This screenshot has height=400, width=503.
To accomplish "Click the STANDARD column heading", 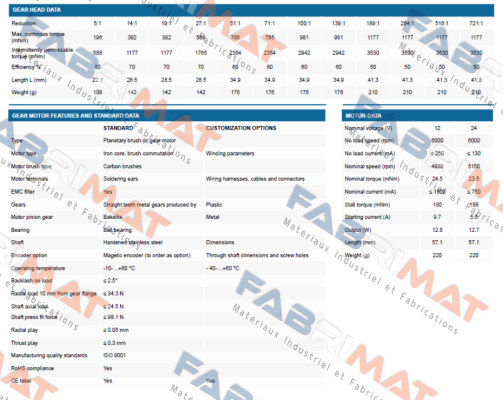I will tap(118, 128).
